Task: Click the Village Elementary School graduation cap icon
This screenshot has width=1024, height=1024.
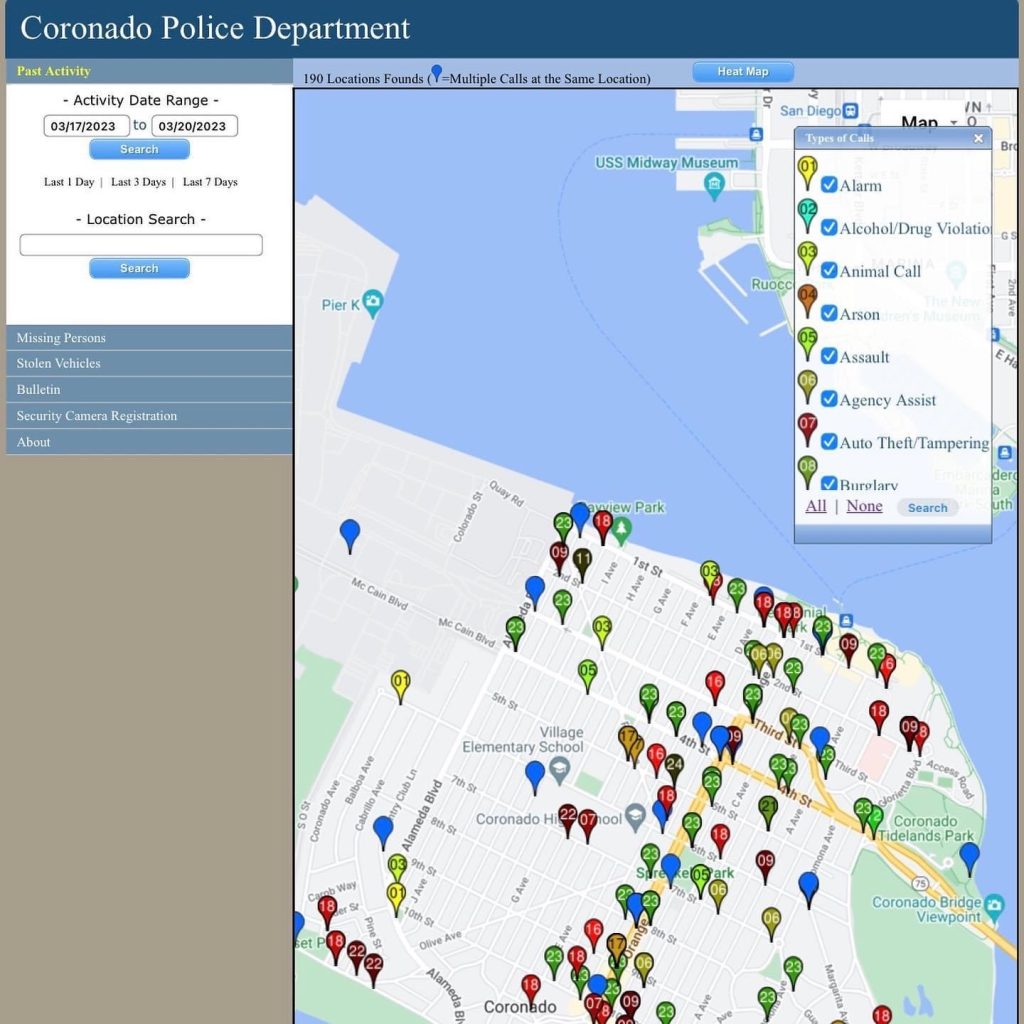Action: pyautogui.click(x=560, y=768)
